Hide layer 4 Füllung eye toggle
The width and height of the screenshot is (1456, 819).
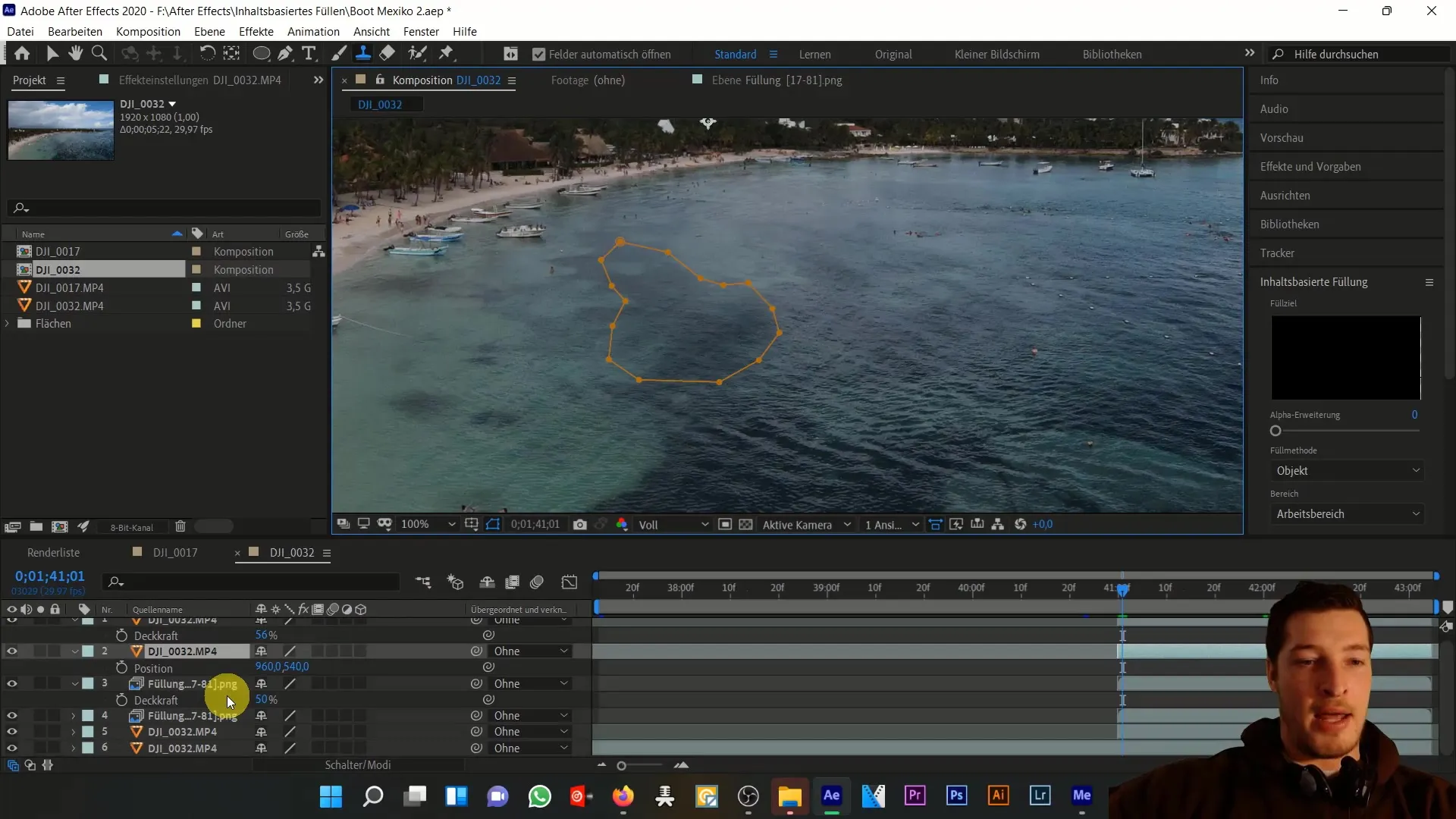coord(11,716)
